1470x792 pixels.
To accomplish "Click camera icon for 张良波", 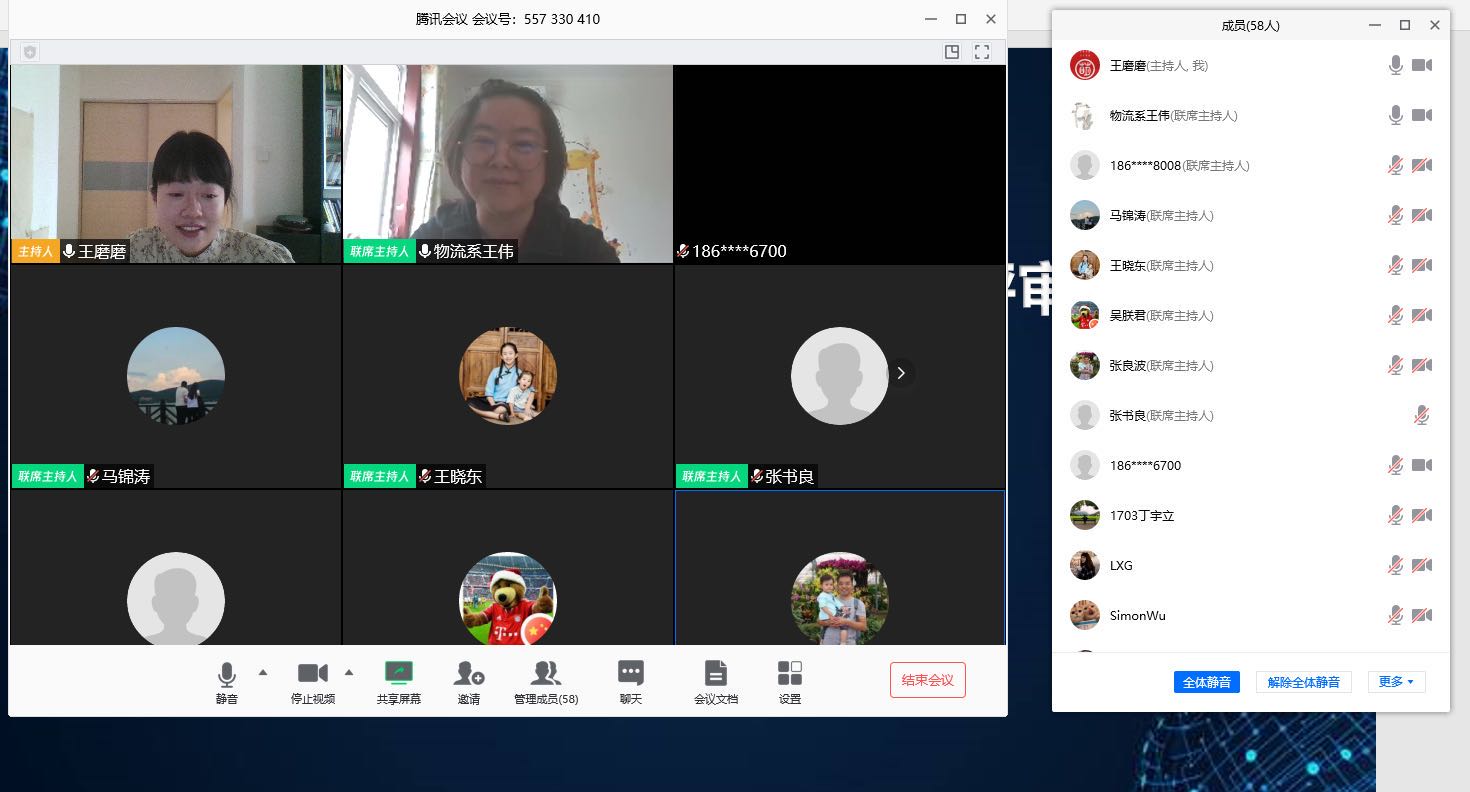I will 1422,365.
